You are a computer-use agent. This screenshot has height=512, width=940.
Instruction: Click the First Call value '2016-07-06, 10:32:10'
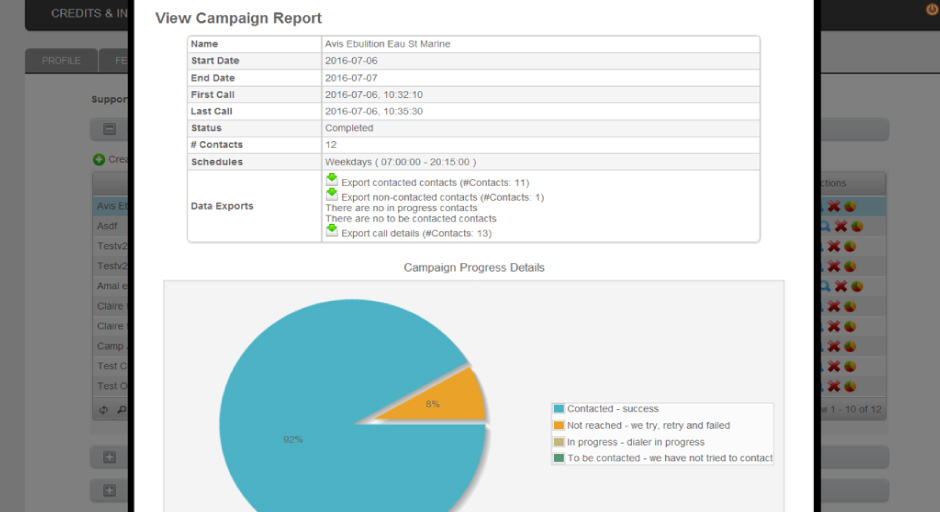pyautogui.click(x=374, y=95)
